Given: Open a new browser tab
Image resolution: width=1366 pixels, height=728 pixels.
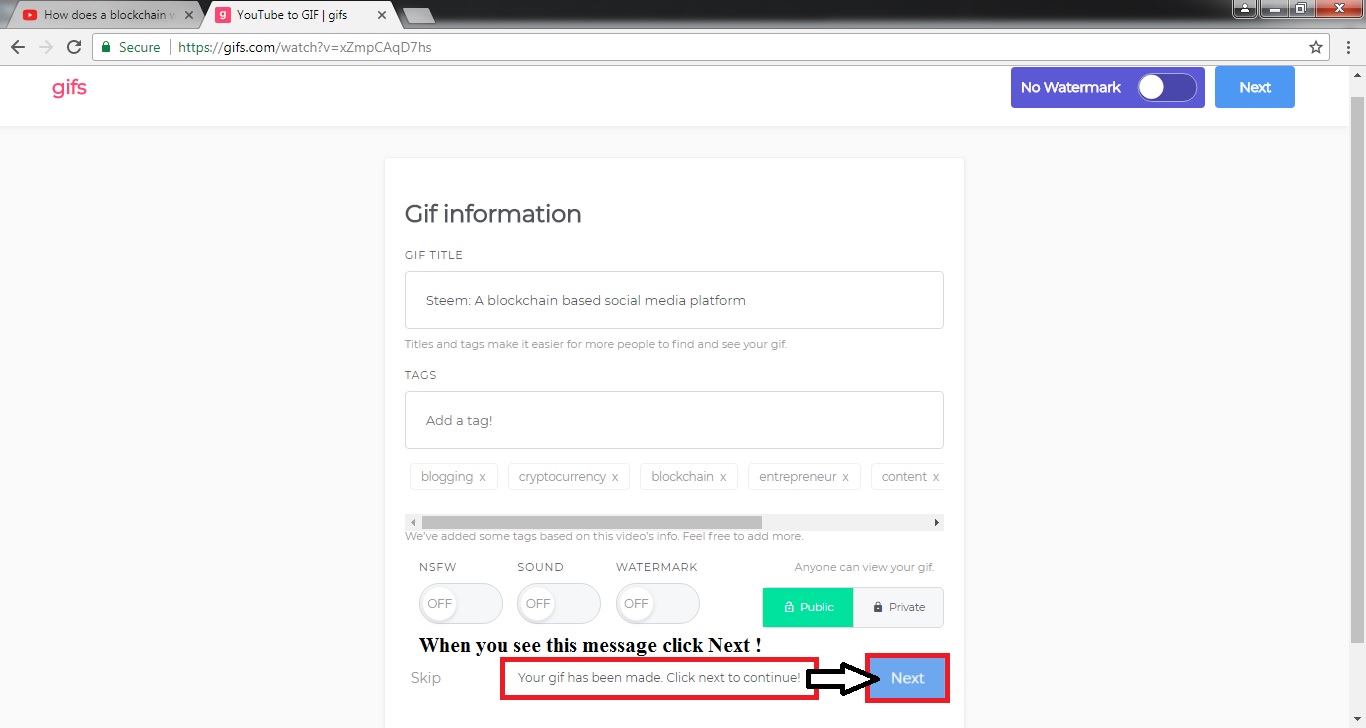Looking at the screenshot, I should 418,15.
